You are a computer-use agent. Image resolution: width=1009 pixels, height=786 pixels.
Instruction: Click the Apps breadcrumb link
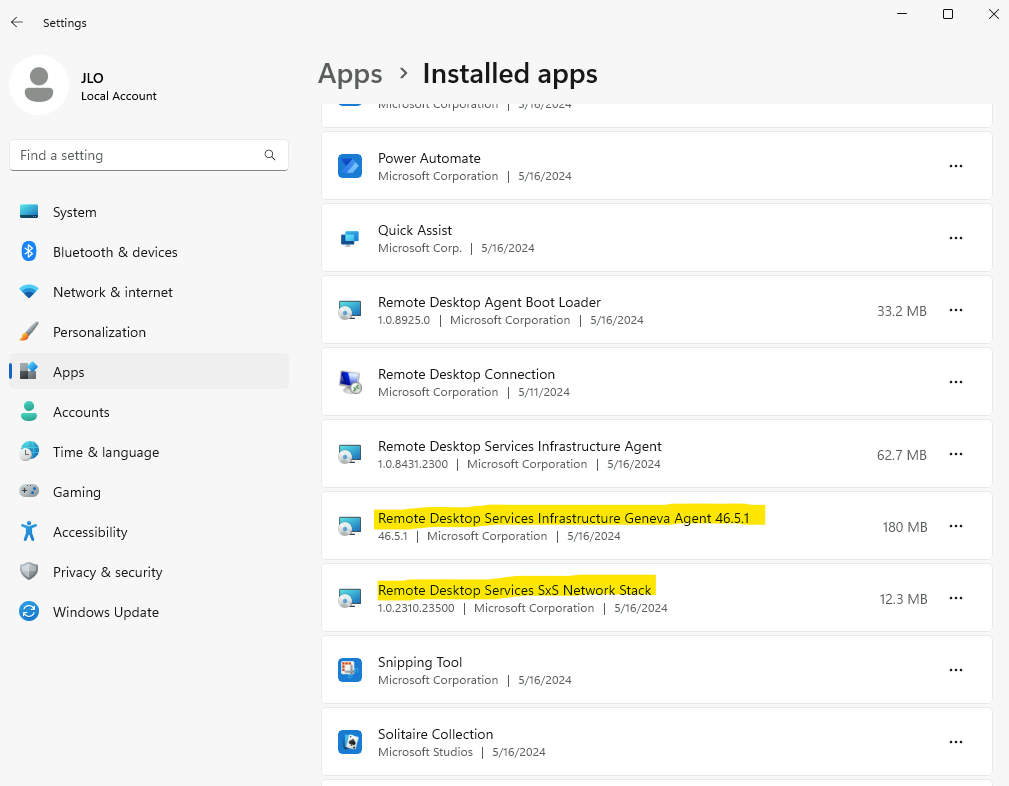(x=350, y=74)
